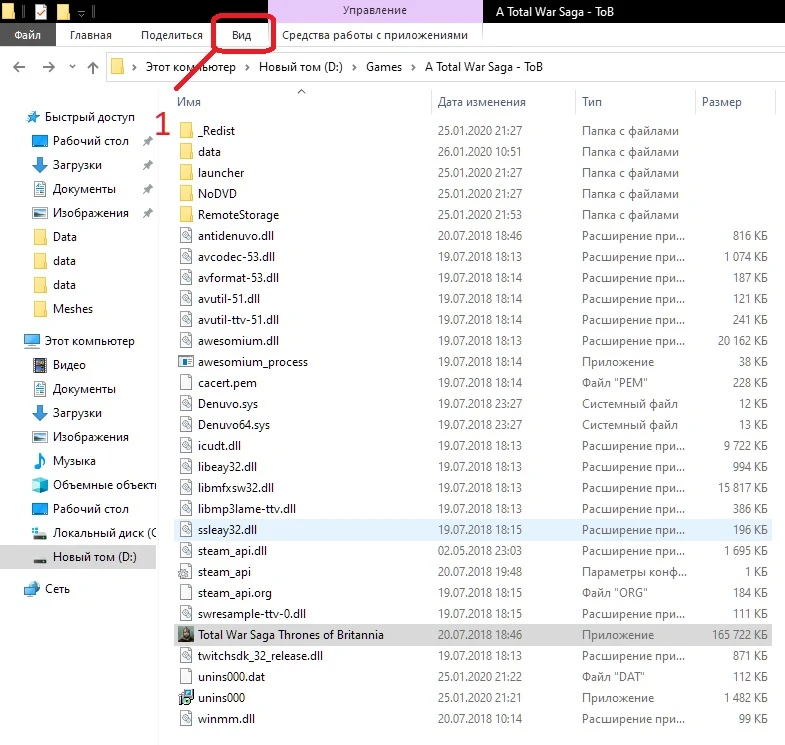
Task: Select the cacert.pem file icon
Action: [186, 383]
